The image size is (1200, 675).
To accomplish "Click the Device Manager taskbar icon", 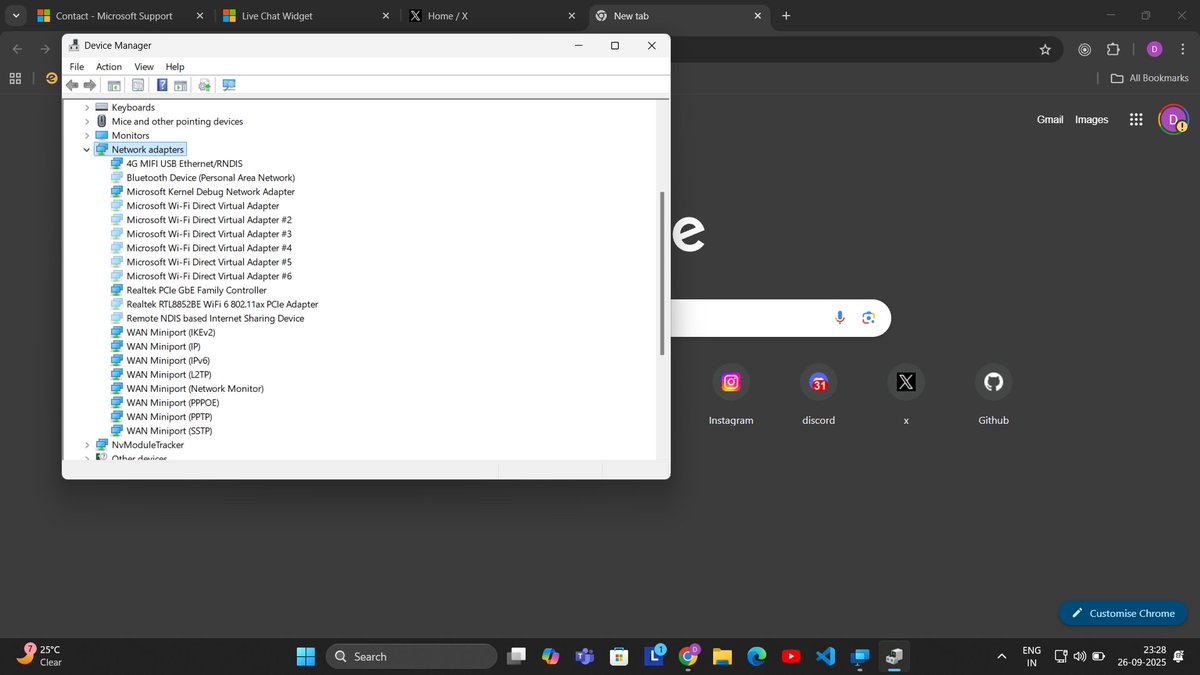I will [x=894, y=656].
